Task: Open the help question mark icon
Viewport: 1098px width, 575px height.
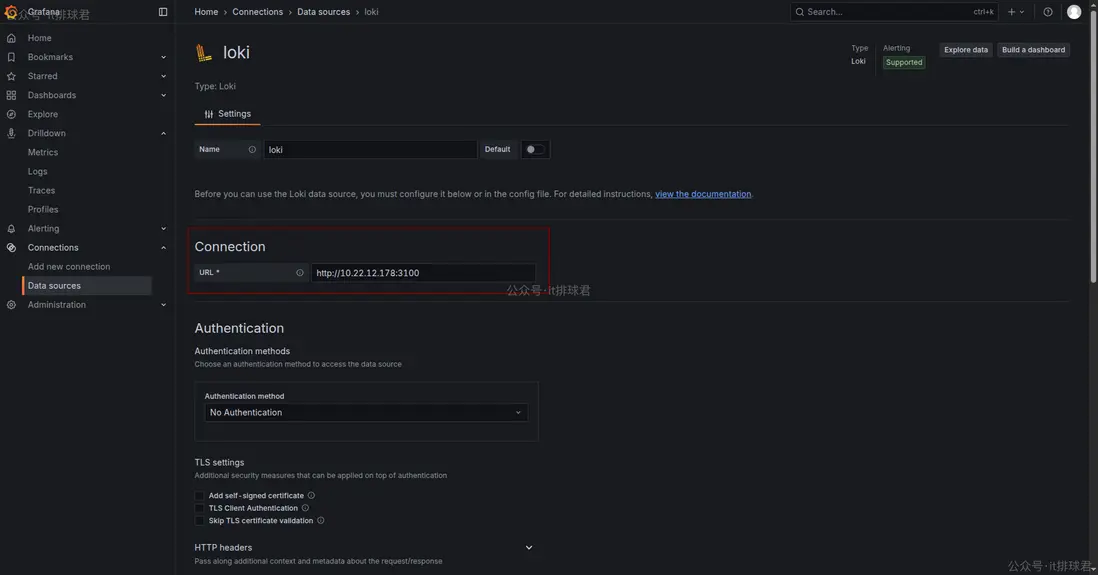Action: [1048, 12]
